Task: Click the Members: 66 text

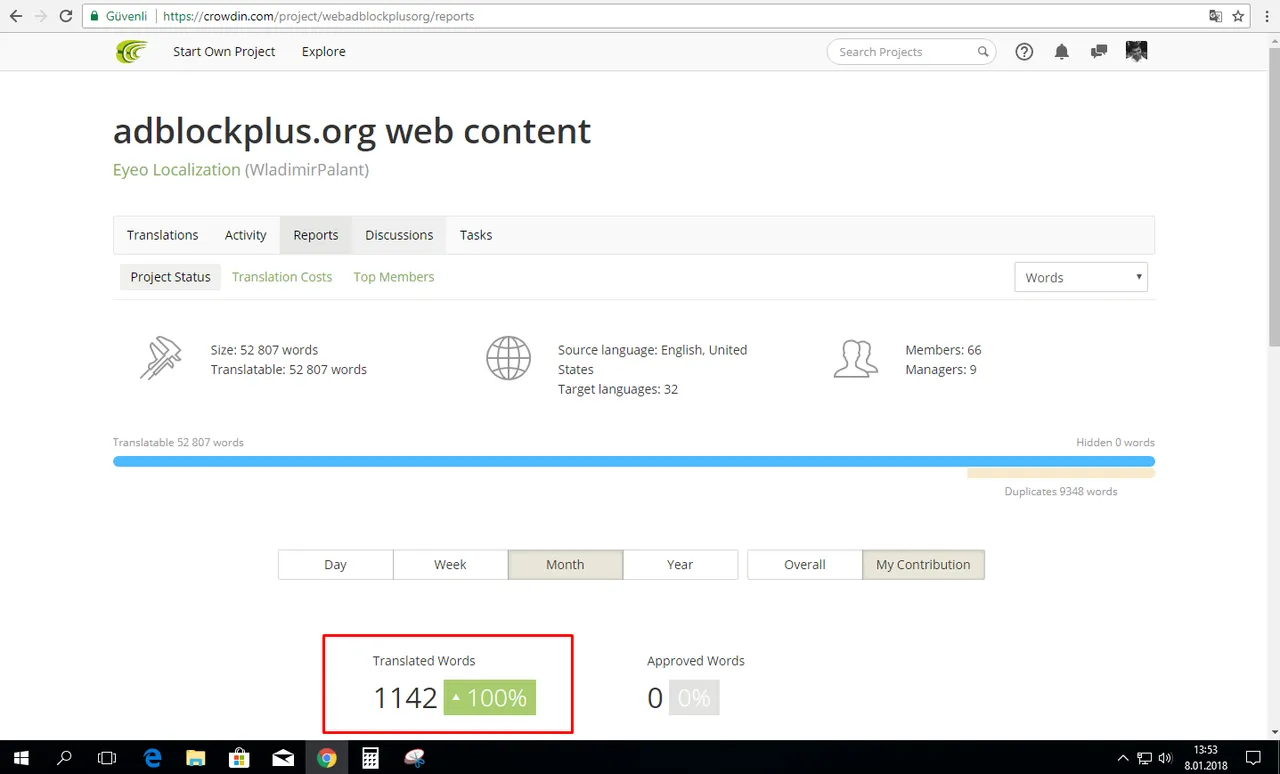Action: tap(943, 350)
